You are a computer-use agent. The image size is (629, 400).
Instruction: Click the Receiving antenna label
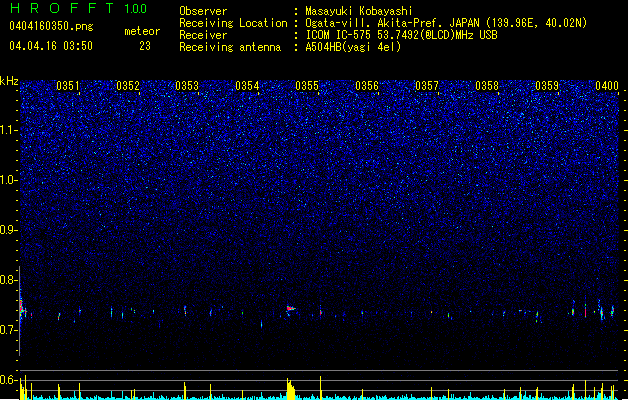click(230, 47)
